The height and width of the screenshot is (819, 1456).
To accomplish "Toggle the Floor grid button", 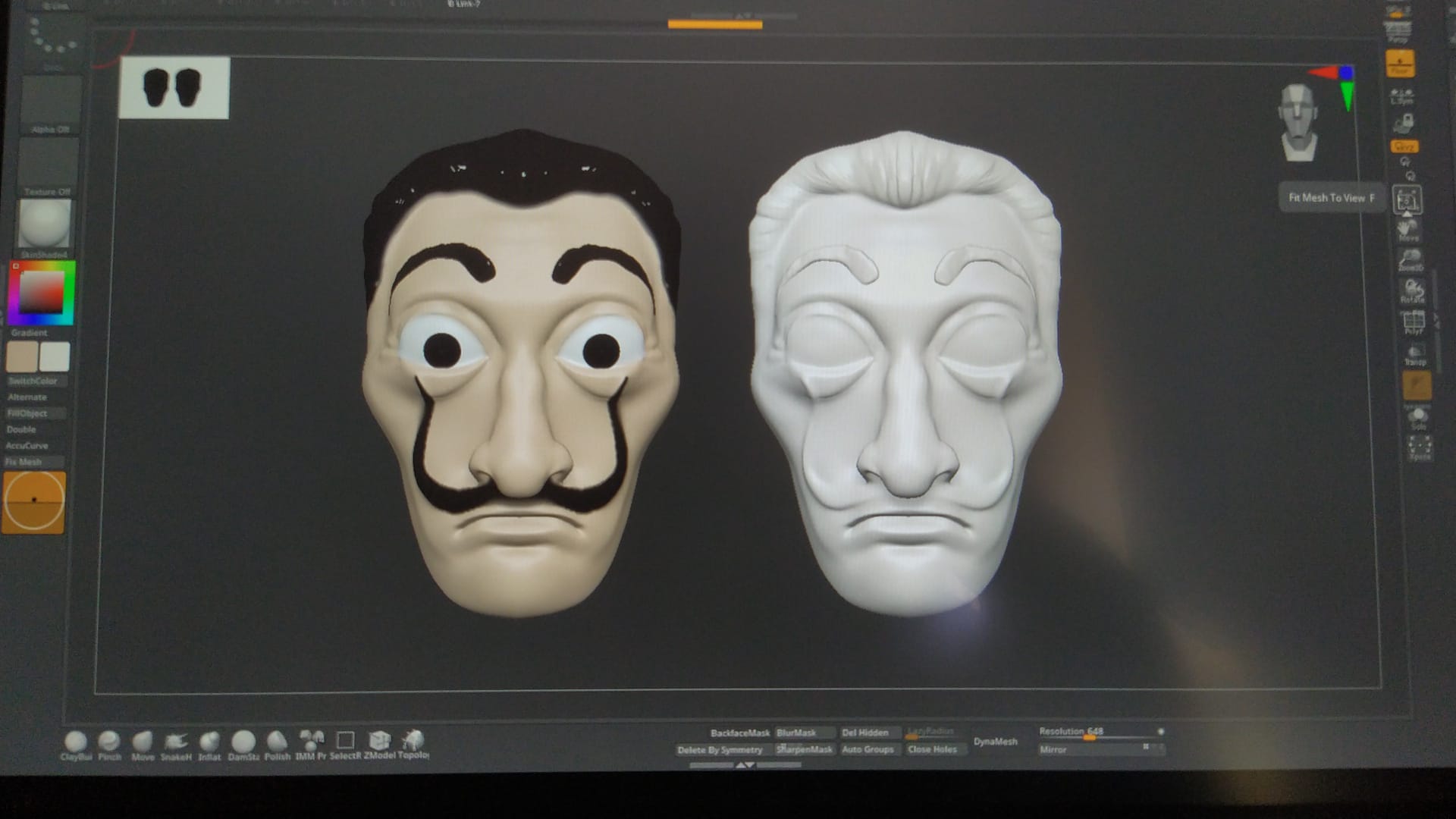I will coord(1400,64).
